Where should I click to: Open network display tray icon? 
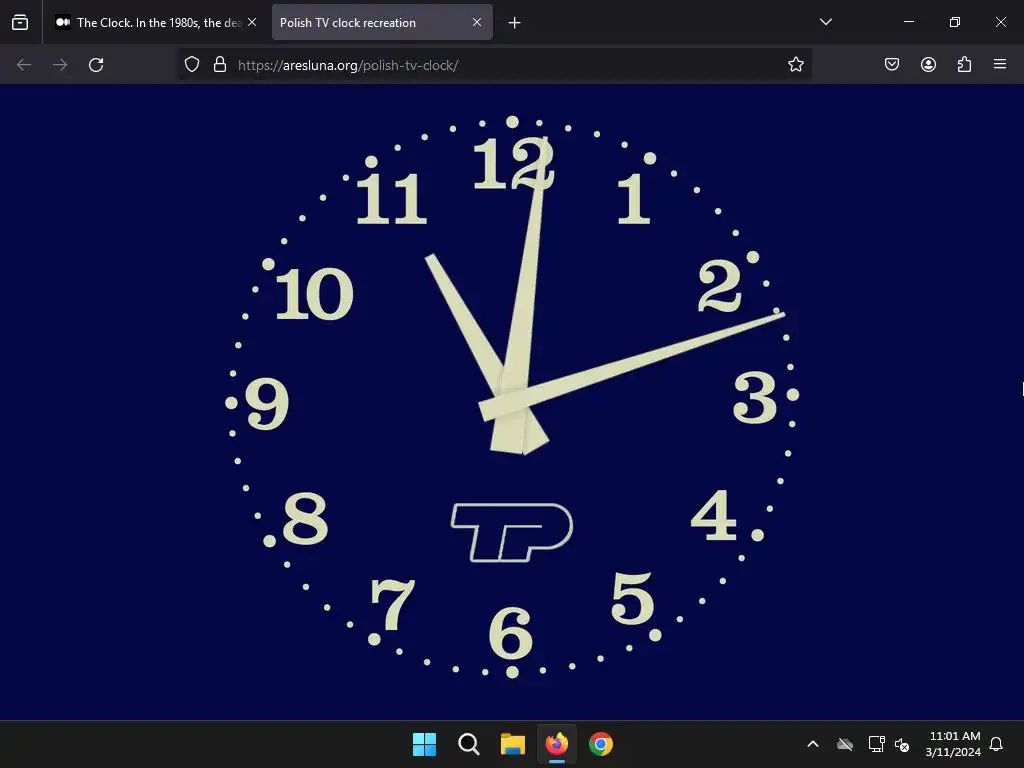(876, 744)
